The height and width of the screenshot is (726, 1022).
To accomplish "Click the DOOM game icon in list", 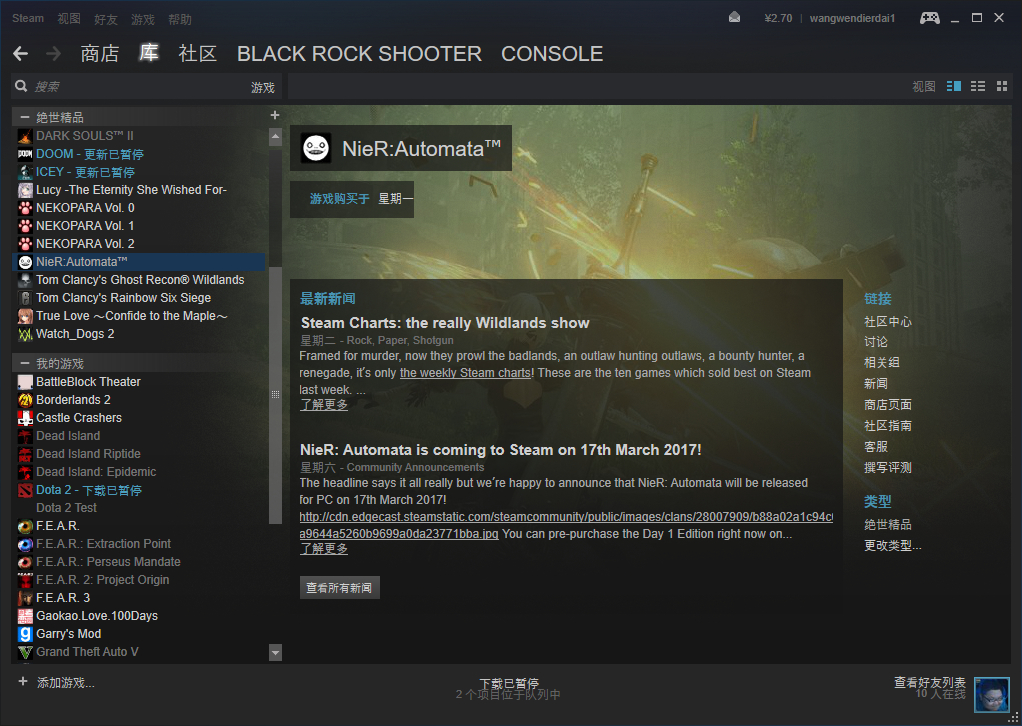I will (x=25, y=154).
